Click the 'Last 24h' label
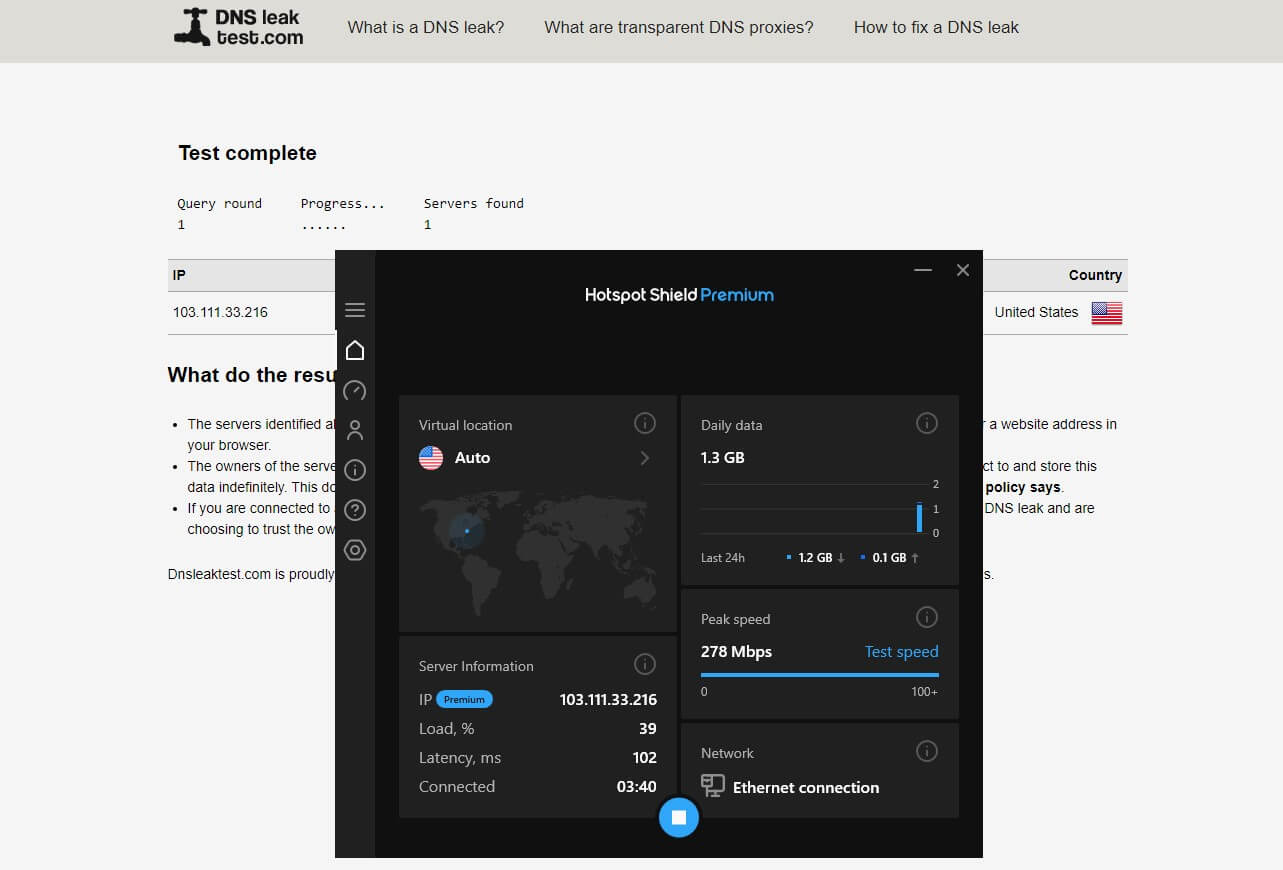 point(723,558)
